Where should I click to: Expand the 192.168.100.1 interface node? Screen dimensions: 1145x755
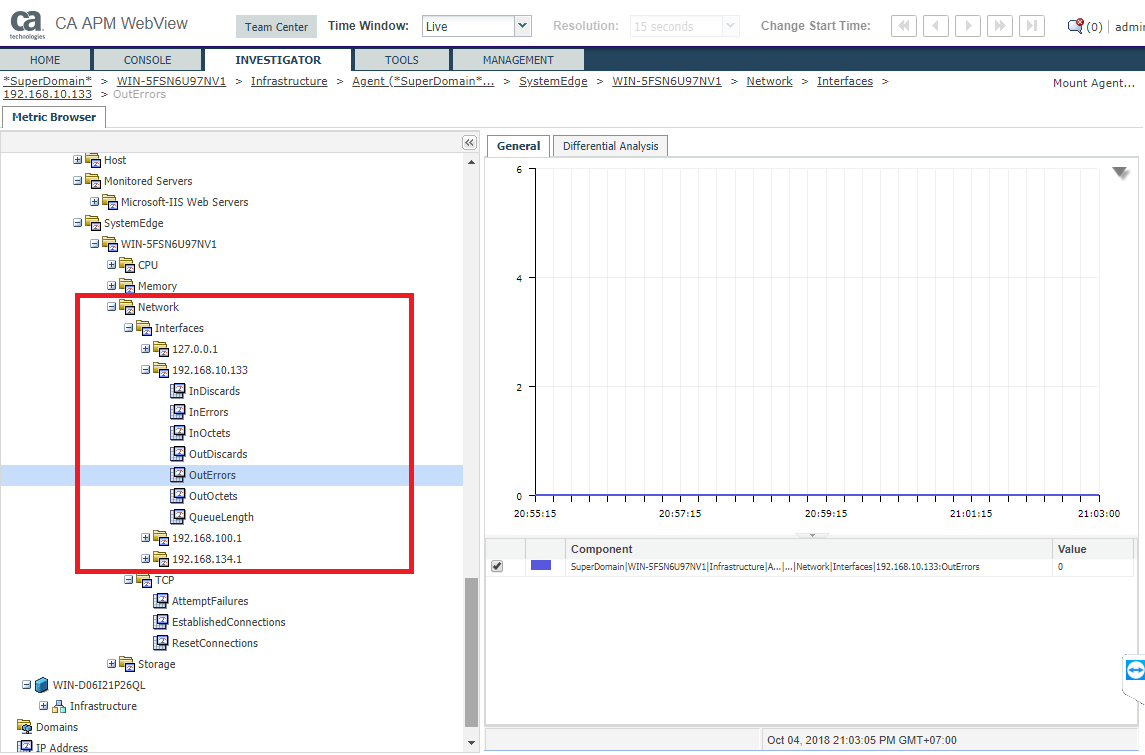coord(145,537)
